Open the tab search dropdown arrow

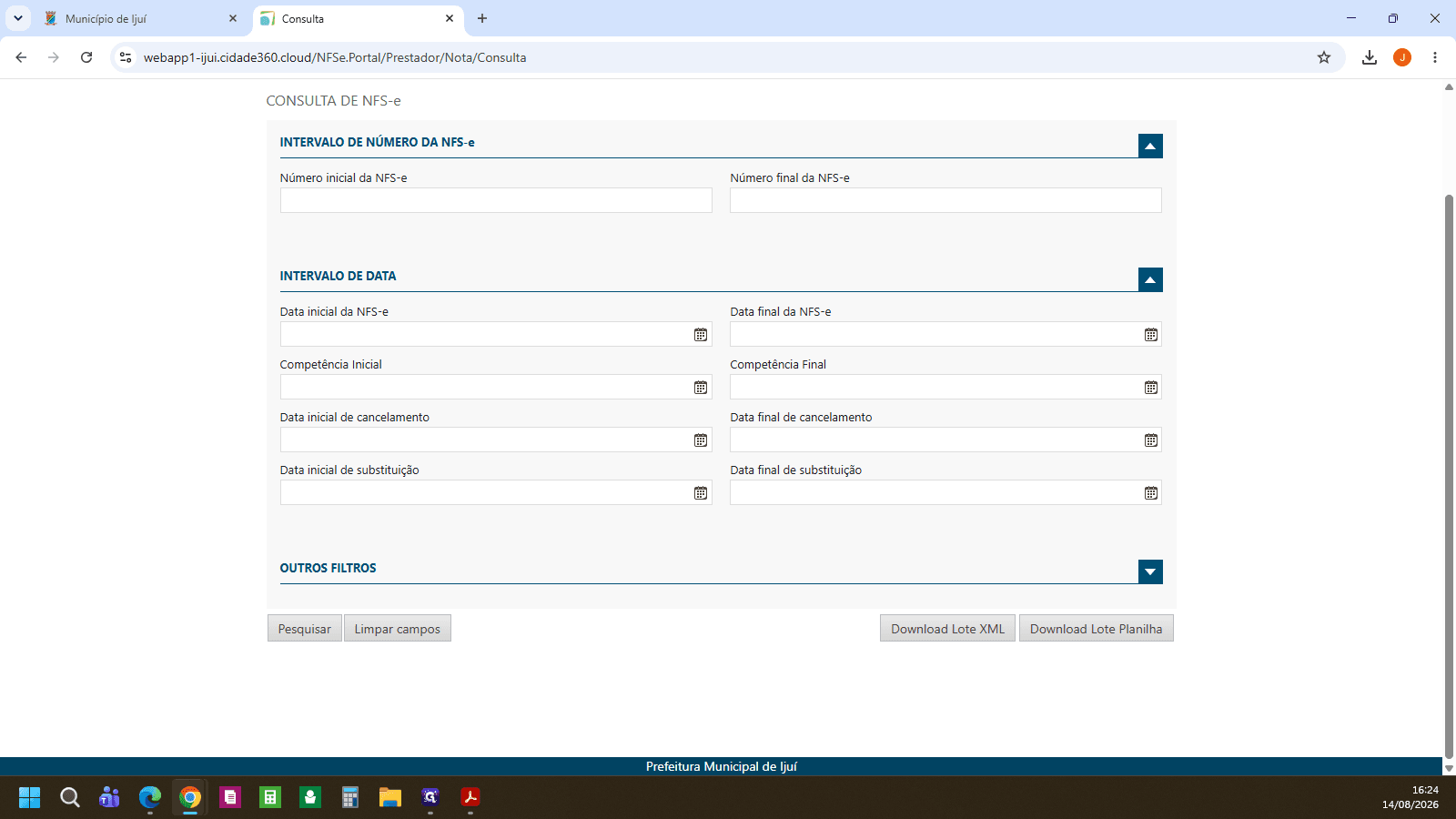pyautogui.click(x=18, y=18)
